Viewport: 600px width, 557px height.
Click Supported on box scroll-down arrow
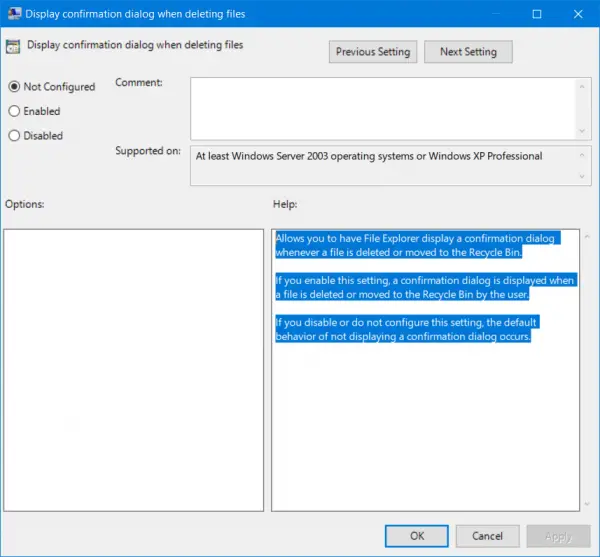(582, 176)
